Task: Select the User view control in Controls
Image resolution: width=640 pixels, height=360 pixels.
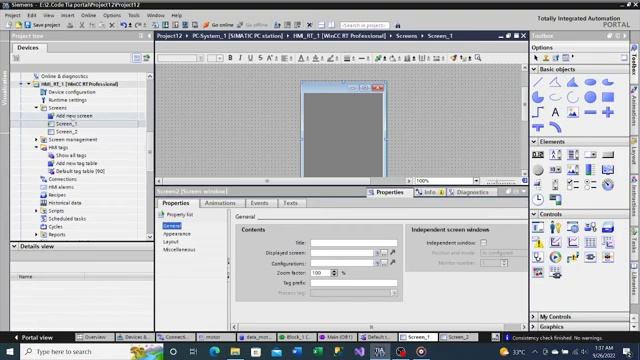Action: [555, 227]
